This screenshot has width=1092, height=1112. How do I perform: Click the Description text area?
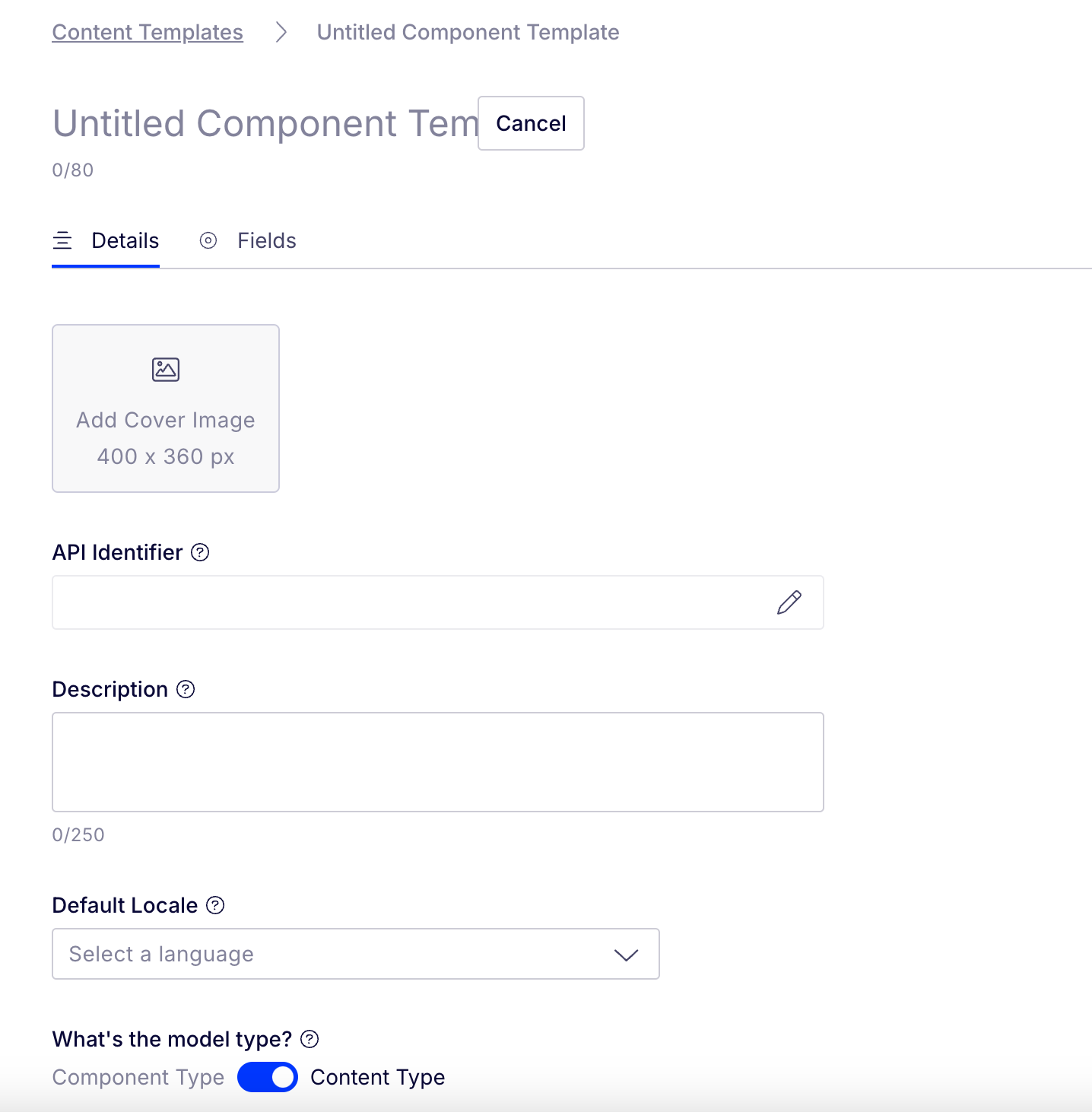coord(437,762)
